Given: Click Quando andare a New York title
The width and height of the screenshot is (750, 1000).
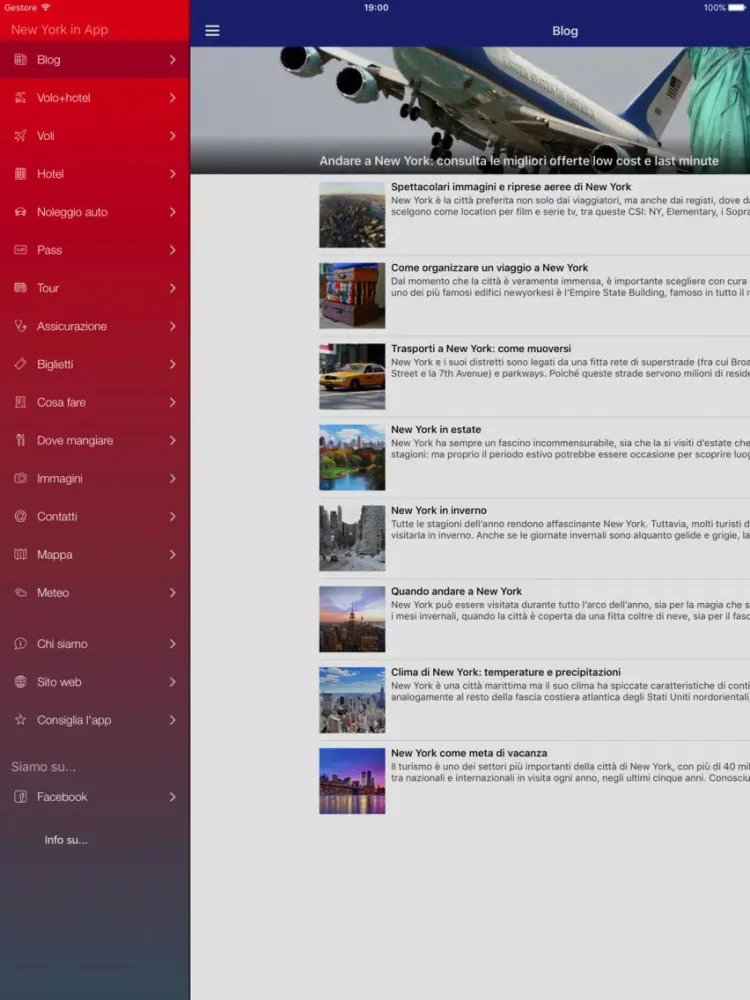Looking at the screenshot, I should pos(456,591).
